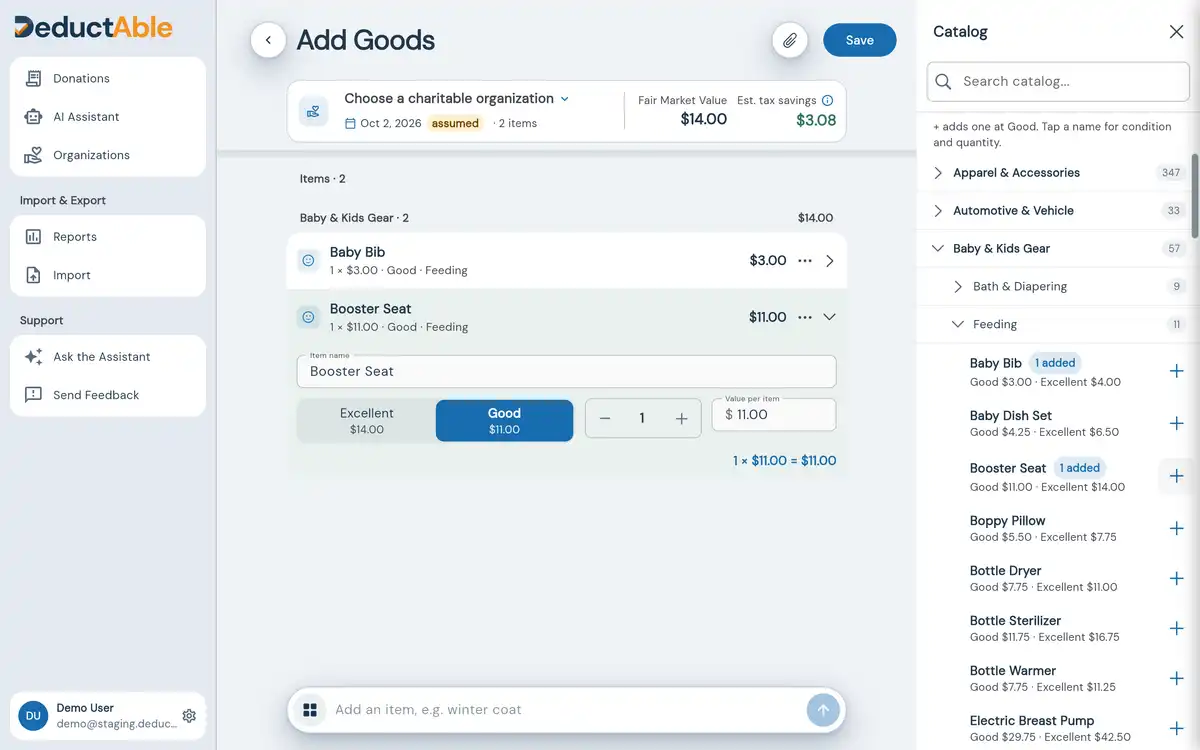Viewport: 1200px width, 750px height.
Task: Expand the Baby Bib item row
Action: pos(829,261)
